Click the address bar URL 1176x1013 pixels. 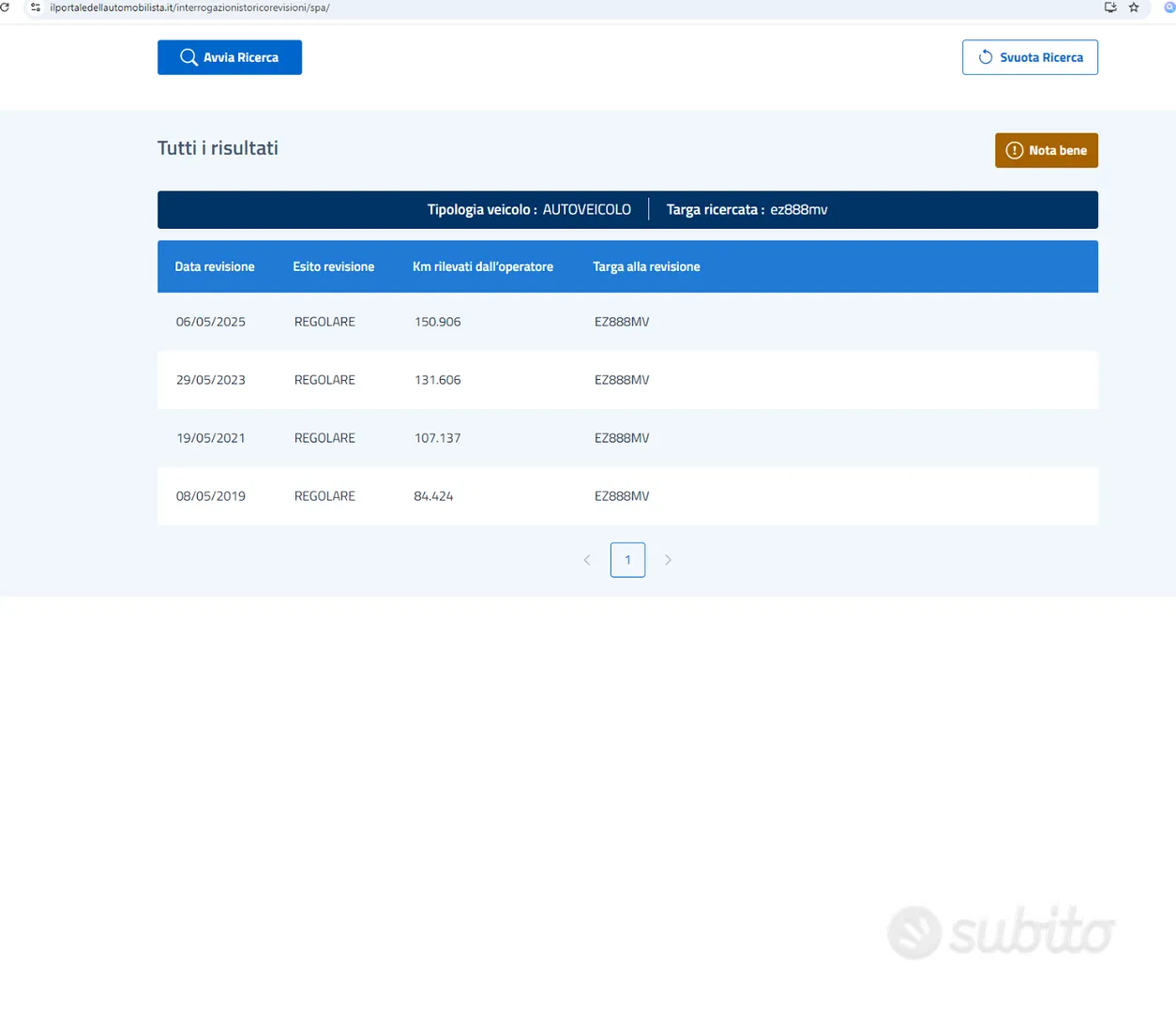tap(190, 8)
